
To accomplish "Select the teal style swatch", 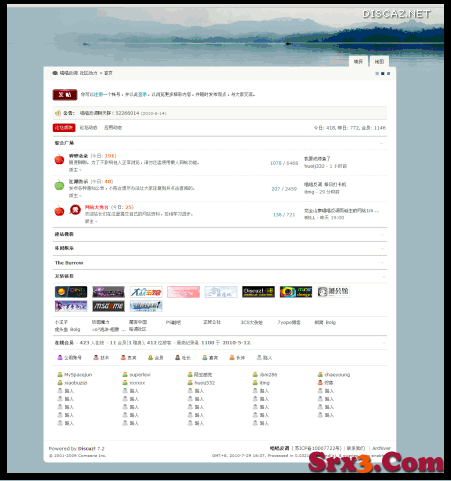I will click(x=388, y=73).
